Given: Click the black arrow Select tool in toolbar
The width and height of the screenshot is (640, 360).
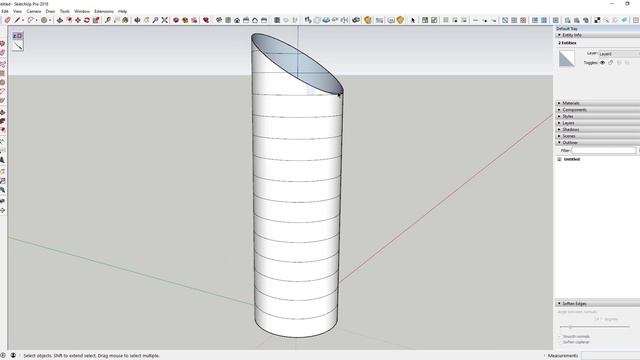Looking at the screenshot, I should [x=412, y=20].
